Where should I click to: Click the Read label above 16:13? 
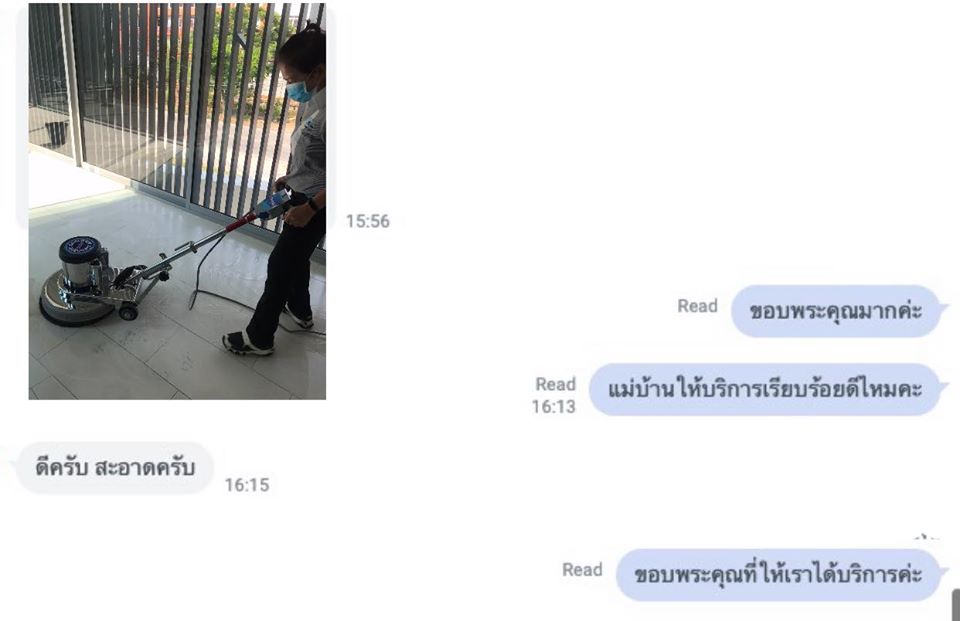555,384
